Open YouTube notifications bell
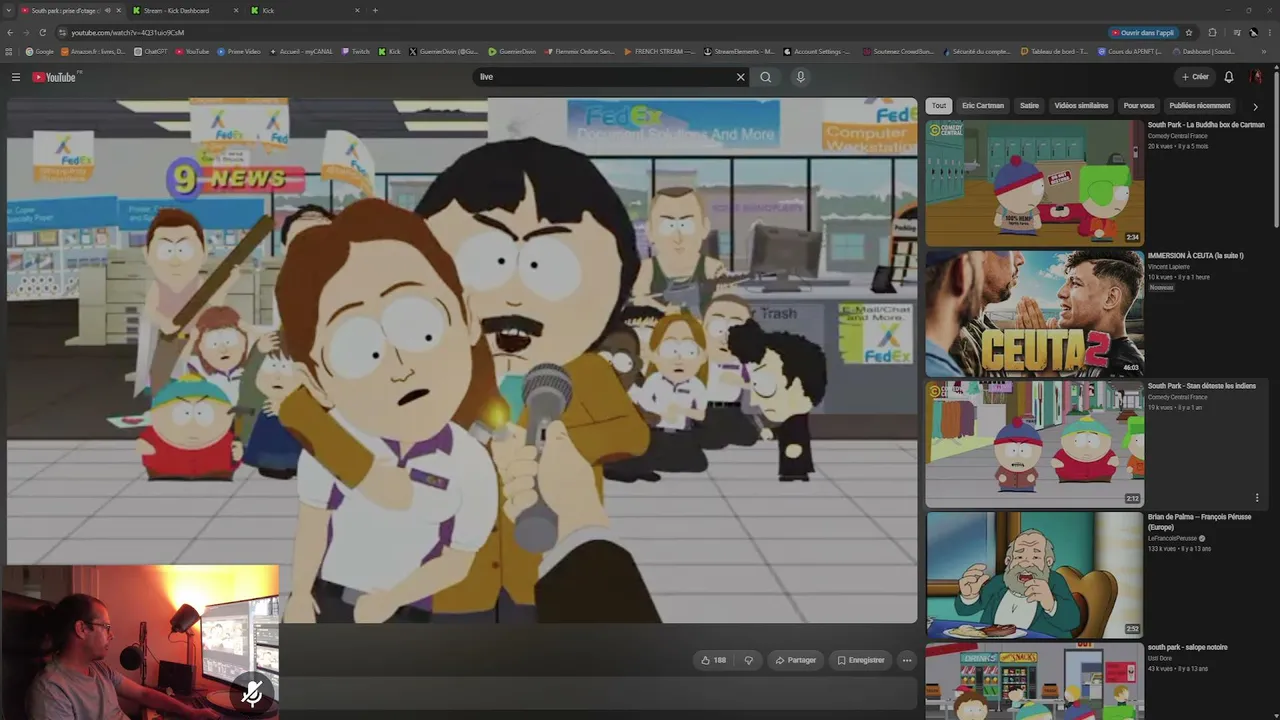Screen dimensions: 1280x720 1229,77
